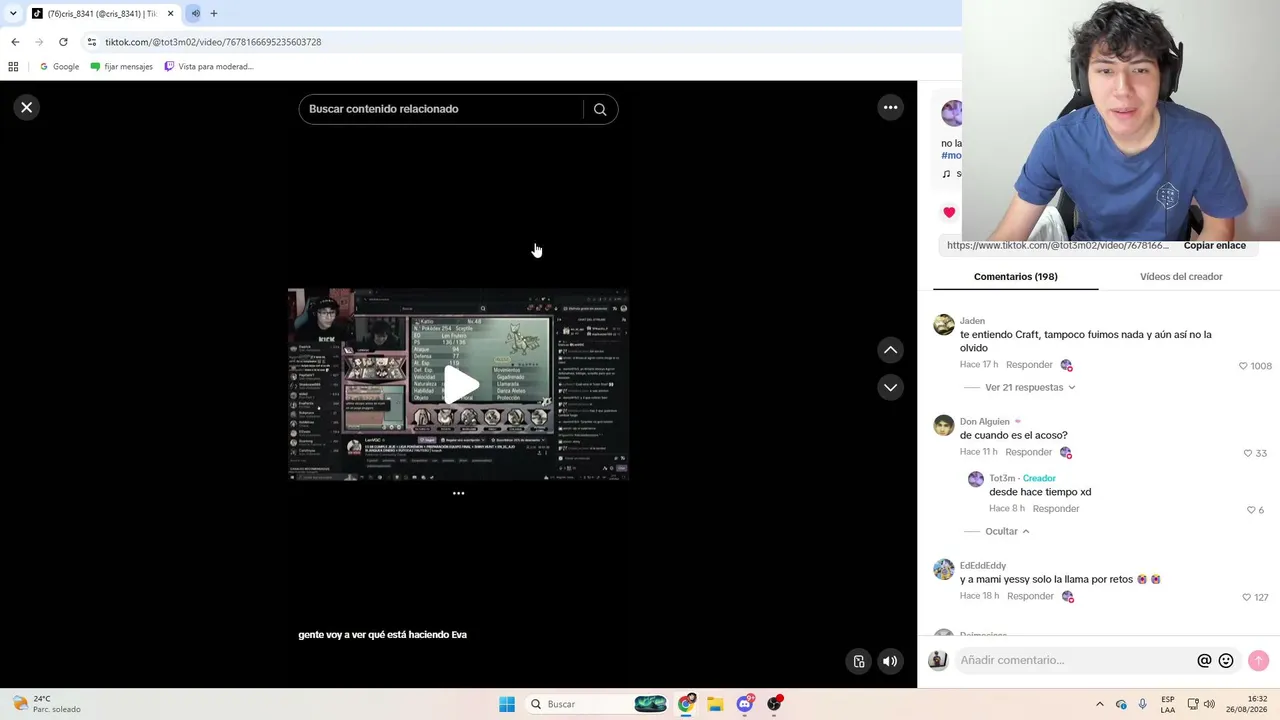Open the three dots below the video
Screen dimensions: 1280x720
pos(458,493)
